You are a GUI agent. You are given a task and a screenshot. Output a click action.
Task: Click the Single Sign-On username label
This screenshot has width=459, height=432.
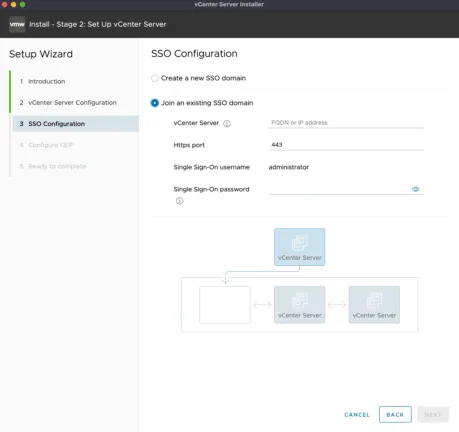point(211,167)
